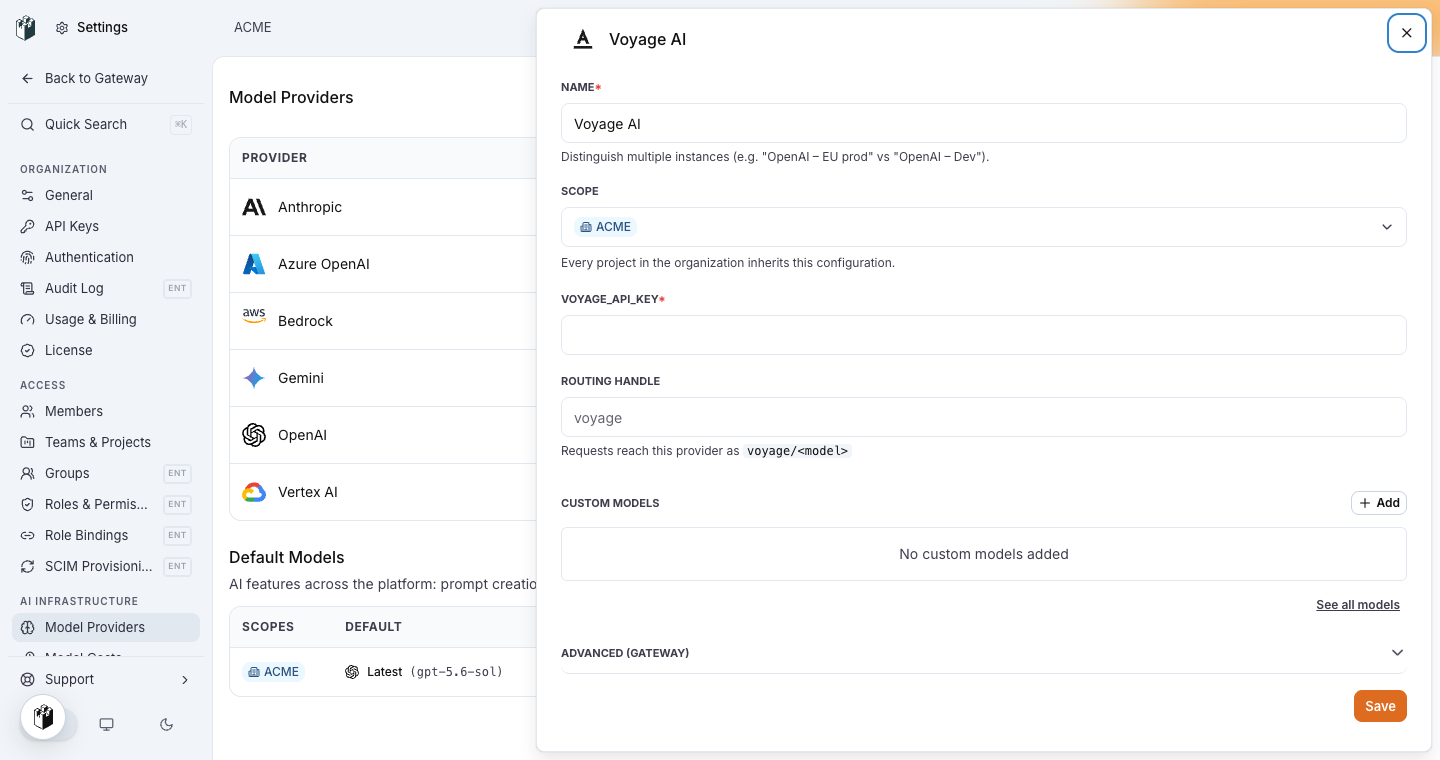Click the Roles & Permissions shield icon
Image resolution: width=1440 pixels, height=760 pixels.
point(28,504)
